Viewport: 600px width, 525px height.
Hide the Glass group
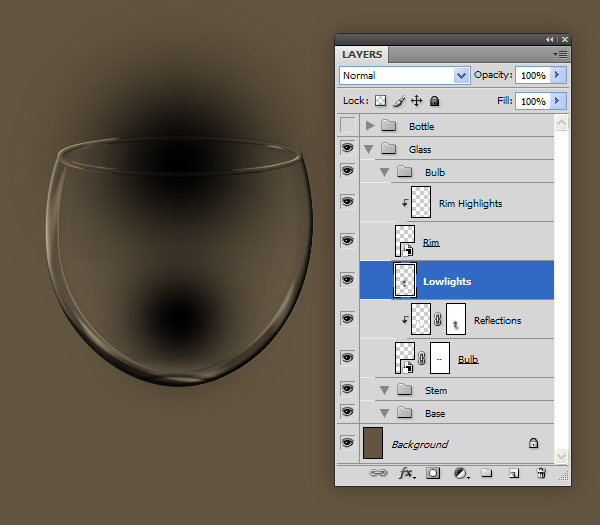(347, 148)
